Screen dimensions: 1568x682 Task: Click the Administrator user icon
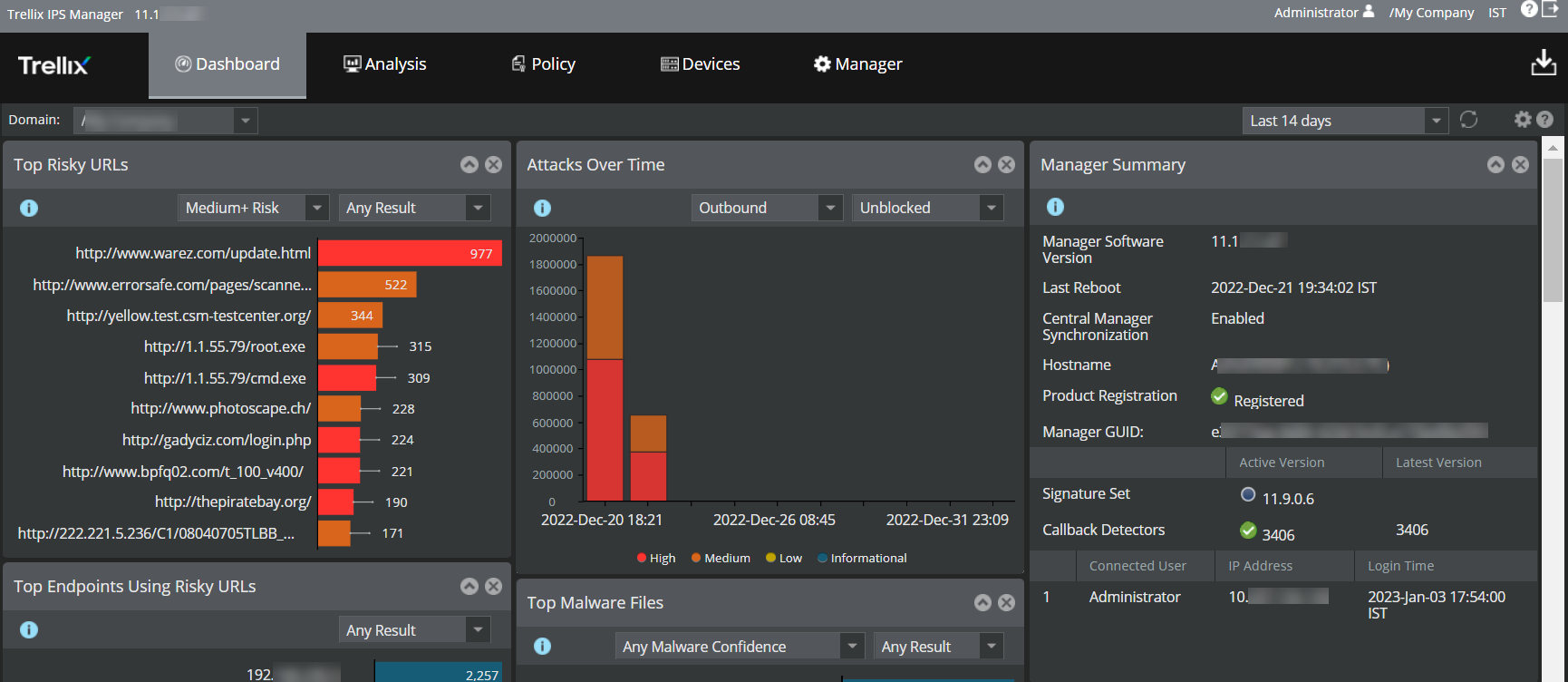[1369, 12]
